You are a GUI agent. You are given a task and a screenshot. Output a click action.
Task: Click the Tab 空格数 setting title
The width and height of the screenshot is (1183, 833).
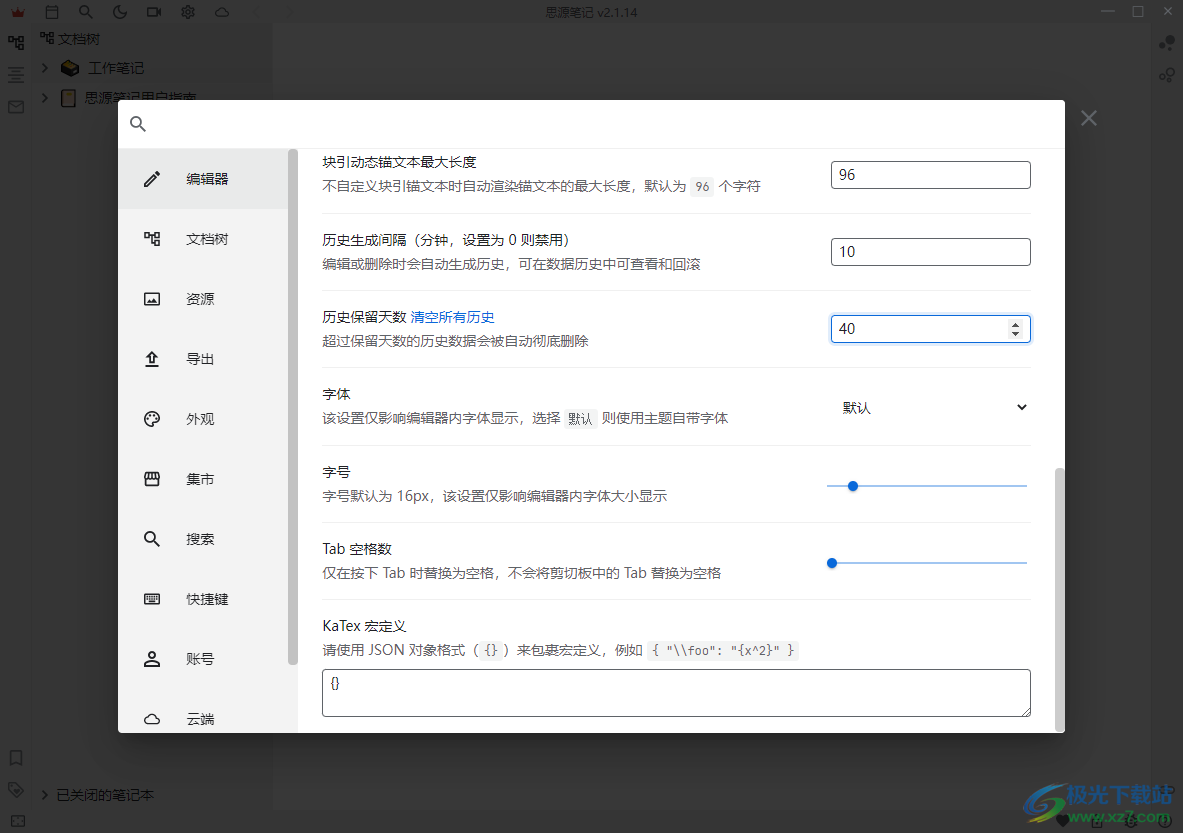pos(357,549)
